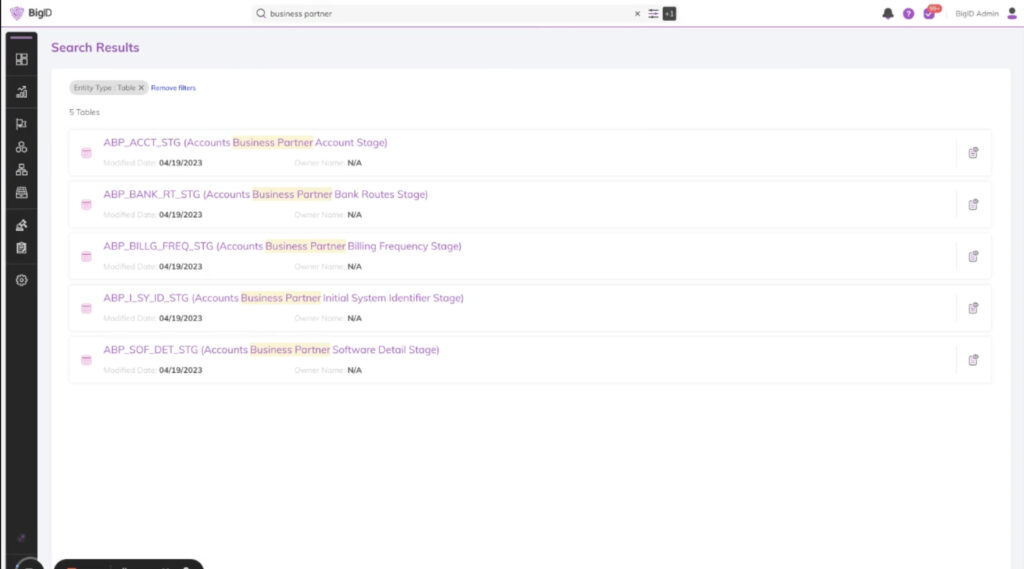Click the notifications bell icon
Image resolution: width=1024 pixels, height=569 pixels.
pyautogui.click(x=888, y=14)
